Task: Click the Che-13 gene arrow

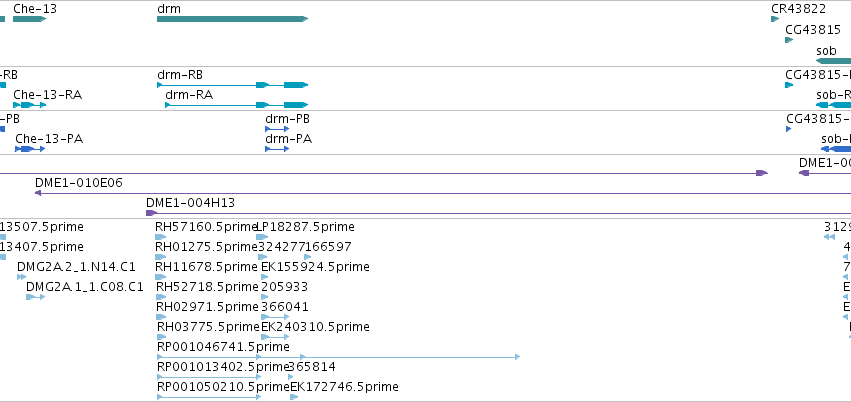Action: (29, 19)
